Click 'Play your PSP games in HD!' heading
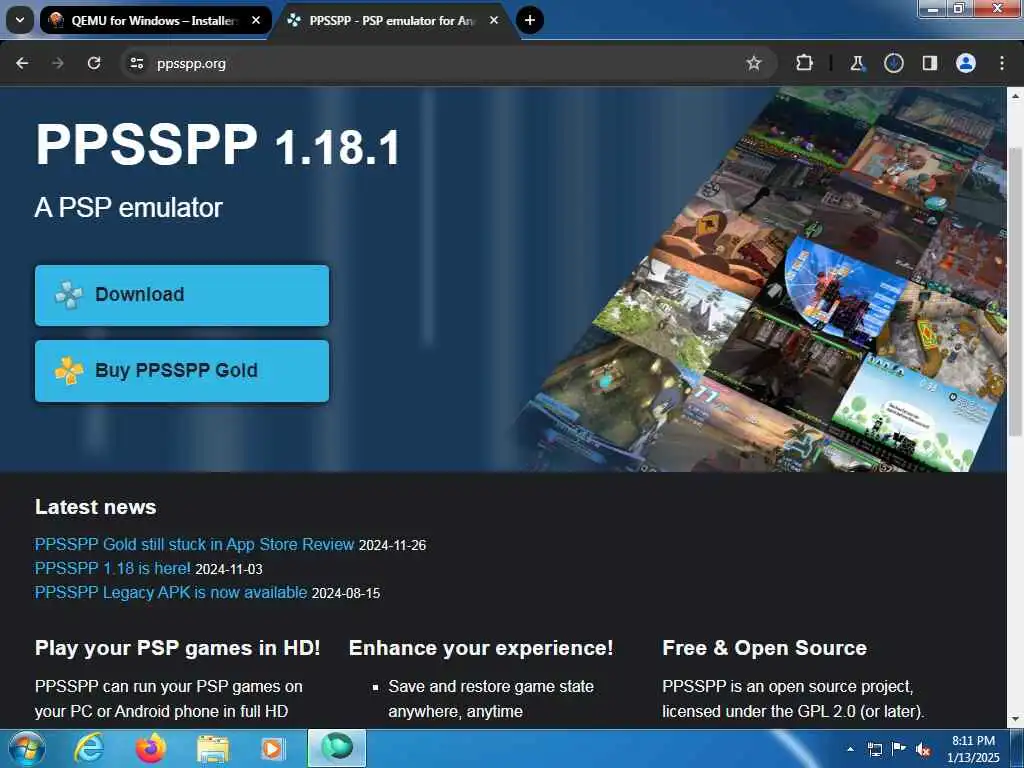This screenshot has width=1024, height=768. (178, 648)
